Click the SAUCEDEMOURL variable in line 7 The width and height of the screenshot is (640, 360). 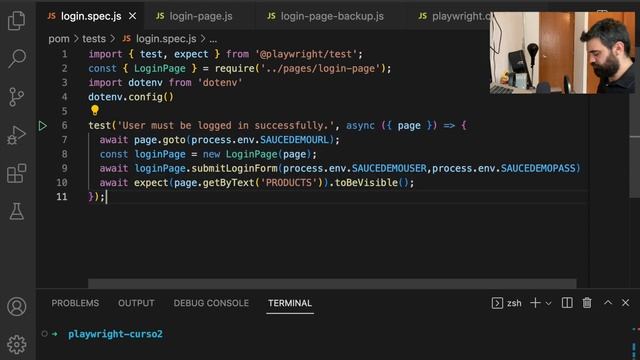pos(294,140)
